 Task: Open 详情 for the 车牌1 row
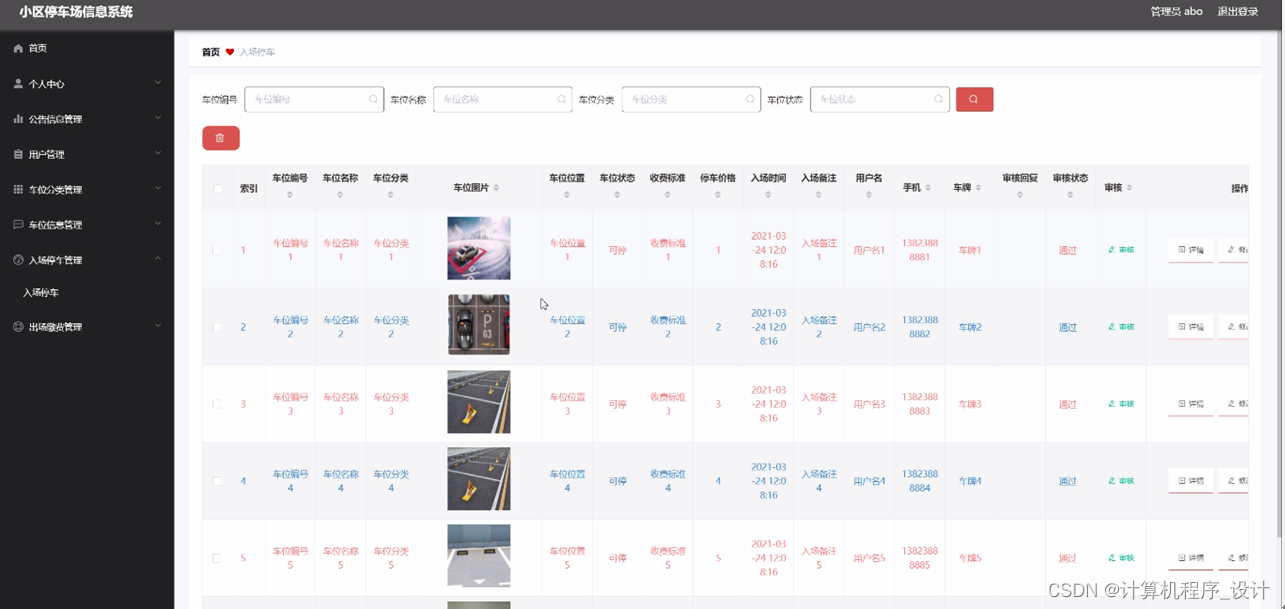[x=1191, y=250]
